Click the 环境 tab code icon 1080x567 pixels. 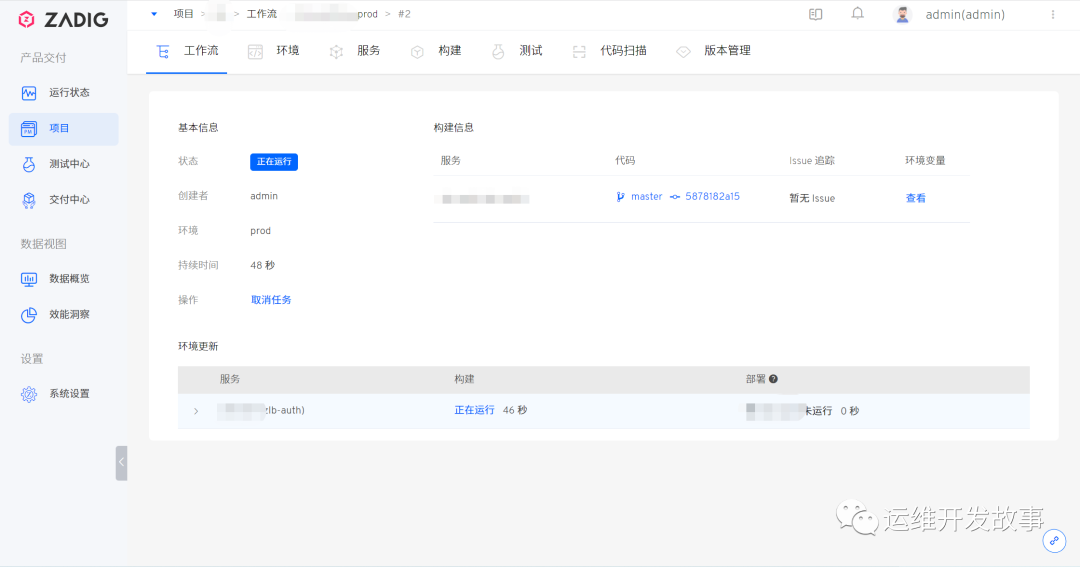pos(256,52)
